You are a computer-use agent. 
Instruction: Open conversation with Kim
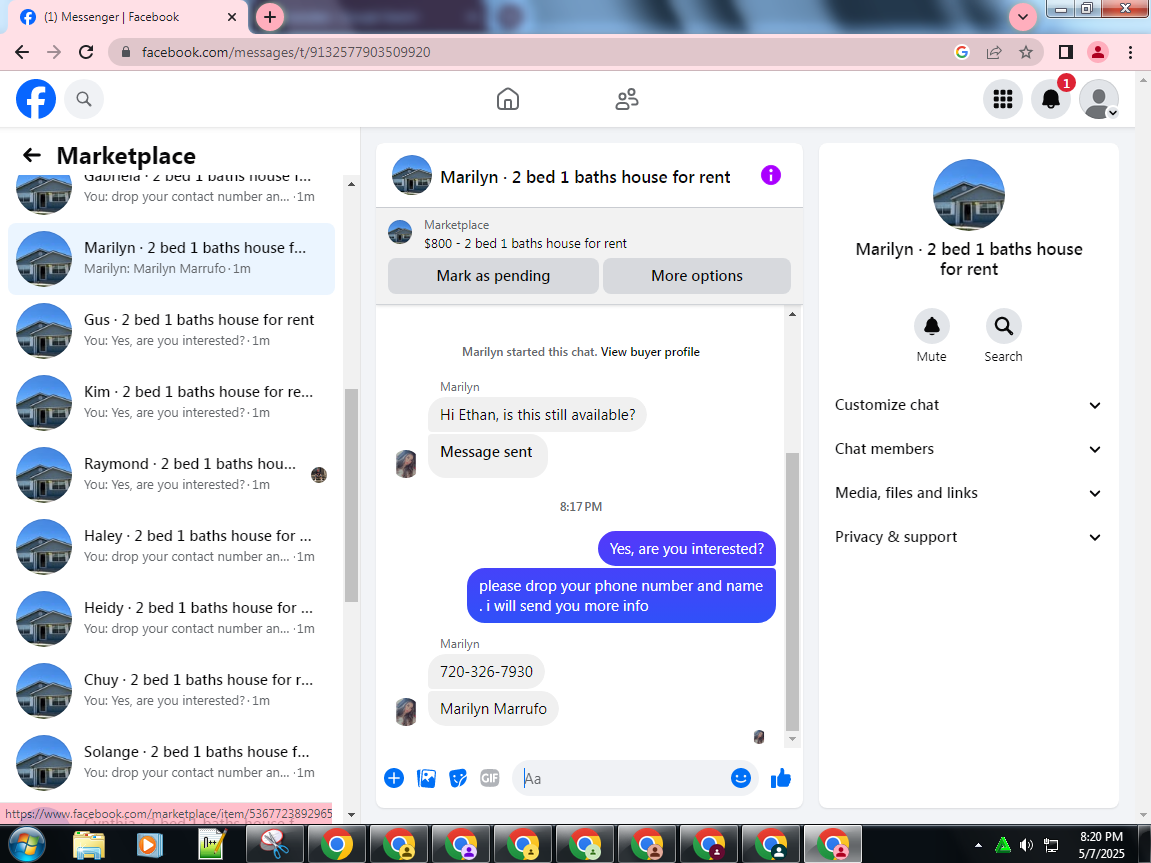click(172, 402)
